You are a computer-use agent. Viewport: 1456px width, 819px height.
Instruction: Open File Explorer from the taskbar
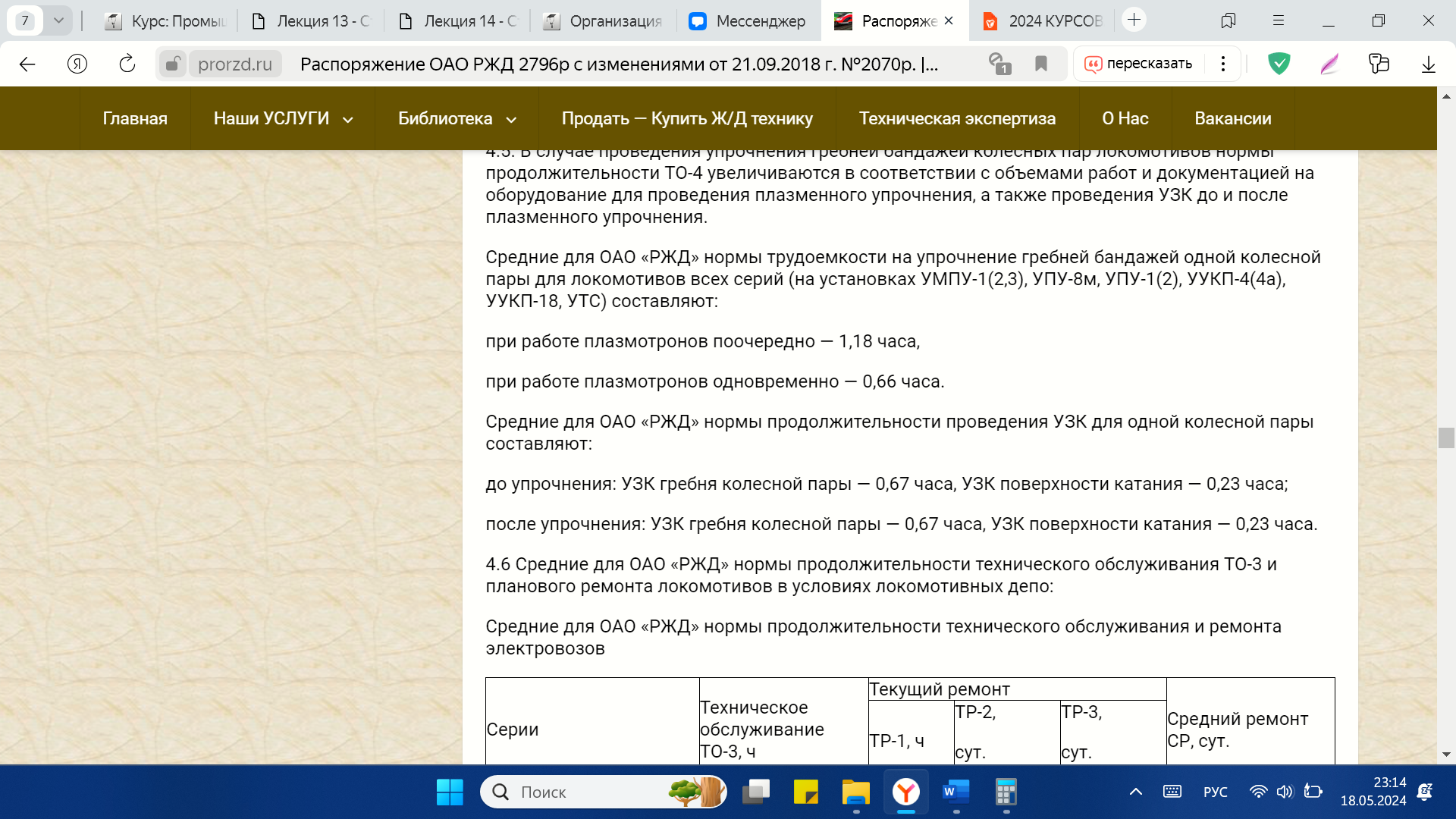coord(856,792)
